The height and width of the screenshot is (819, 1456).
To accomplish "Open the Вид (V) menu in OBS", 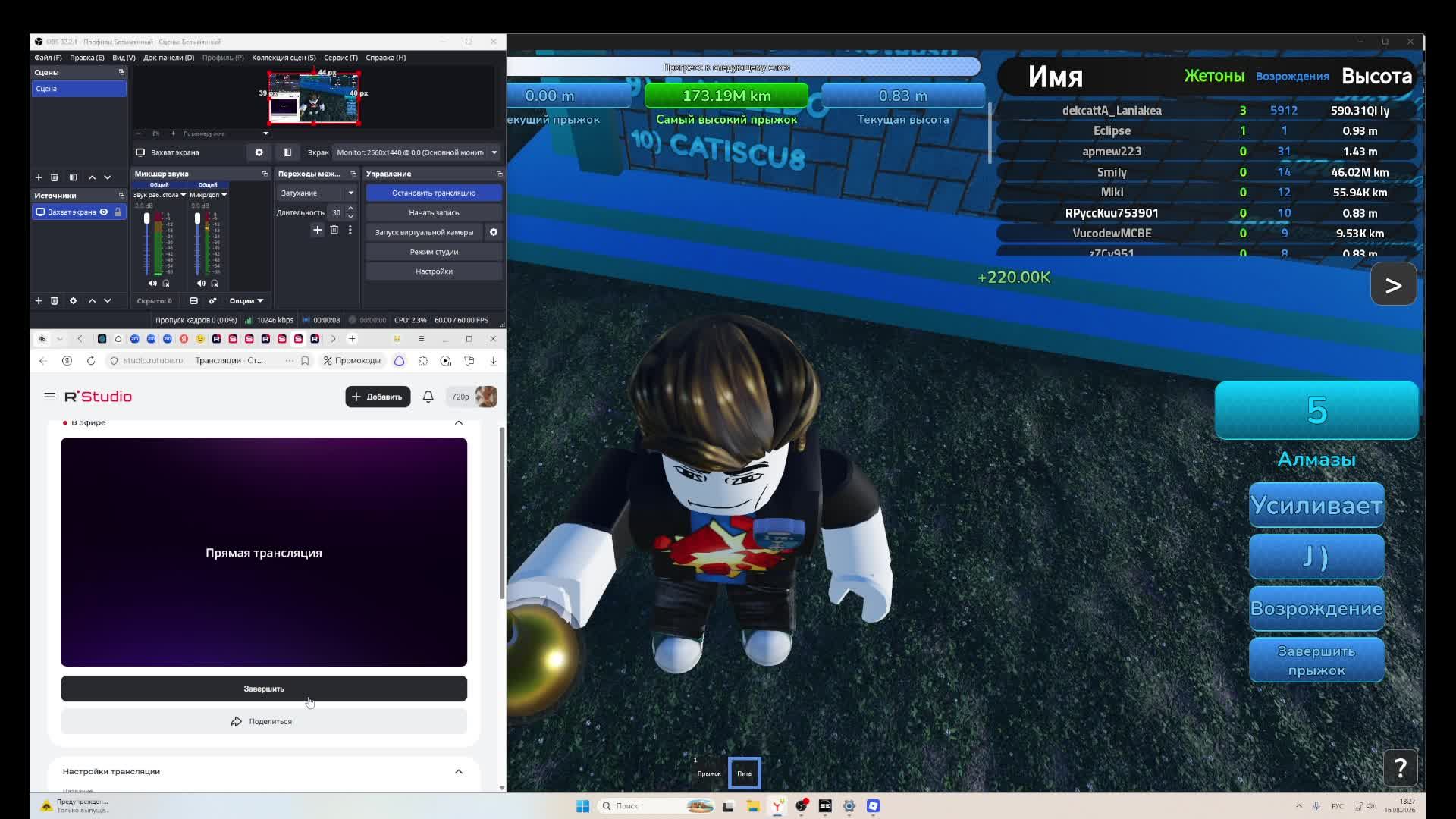I will tap(124, 58).
